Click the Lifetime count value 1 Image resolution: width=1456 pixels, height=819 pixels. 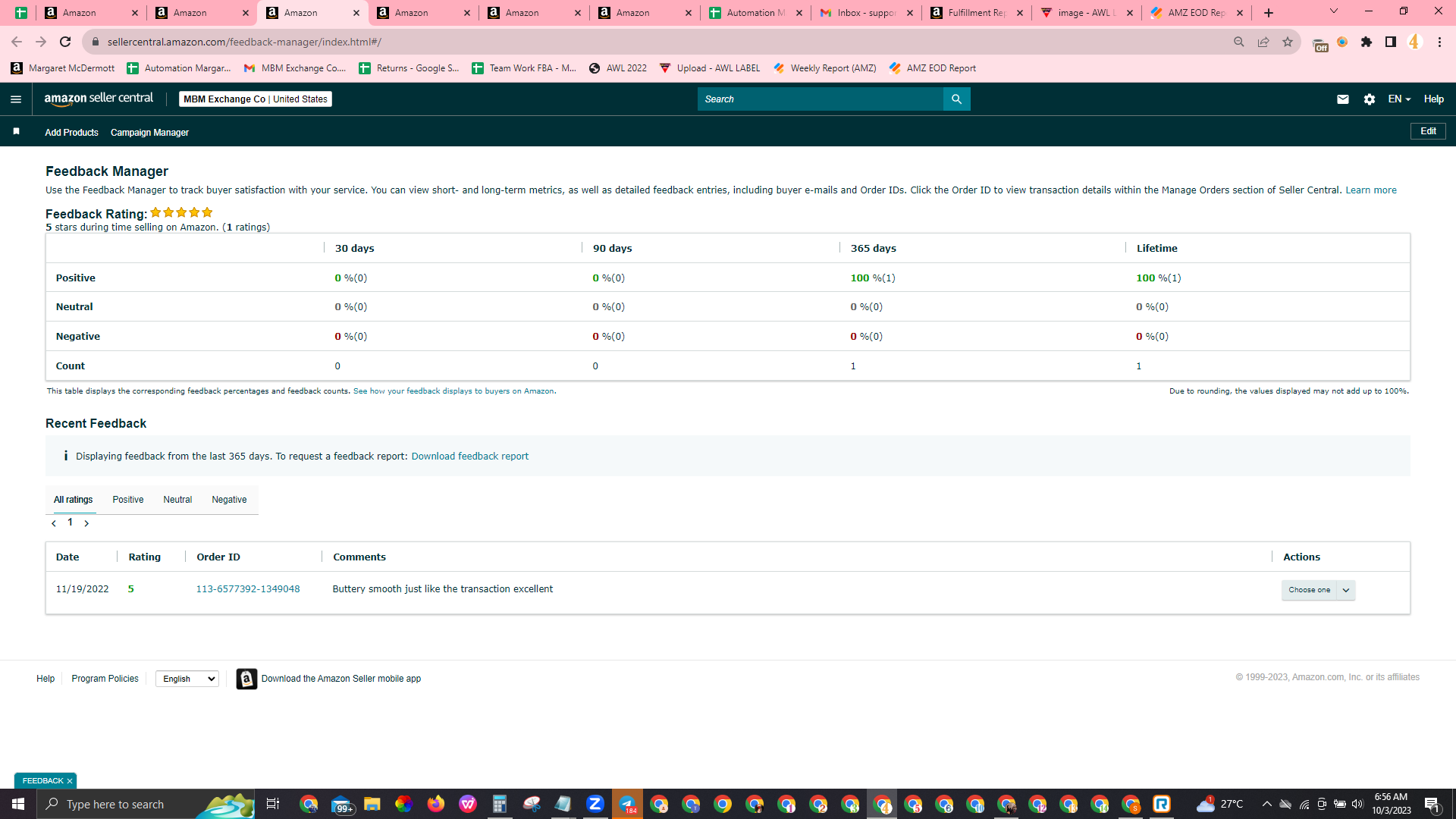[x=1138, y=366]
